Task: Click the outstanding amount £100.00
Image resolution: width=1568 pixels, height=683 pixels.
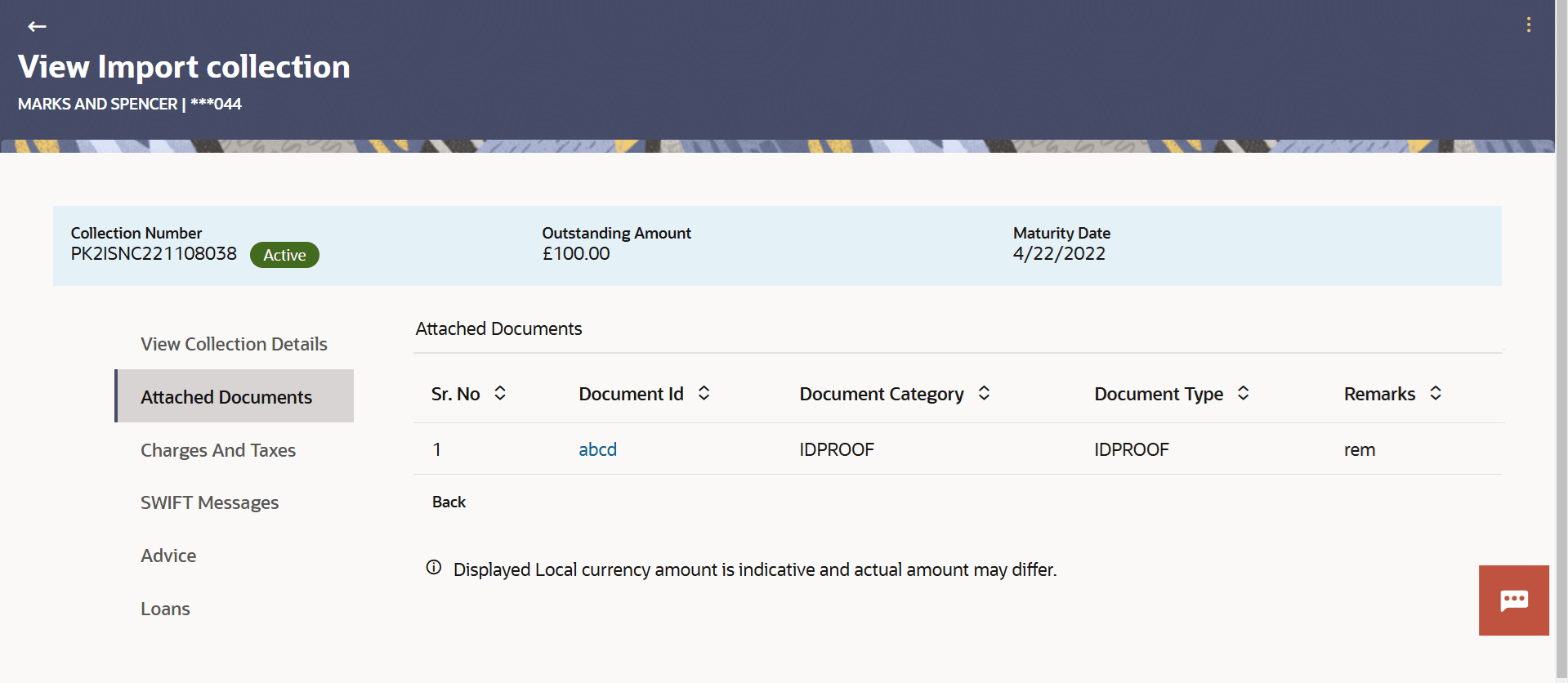Action: pos(576,254)
